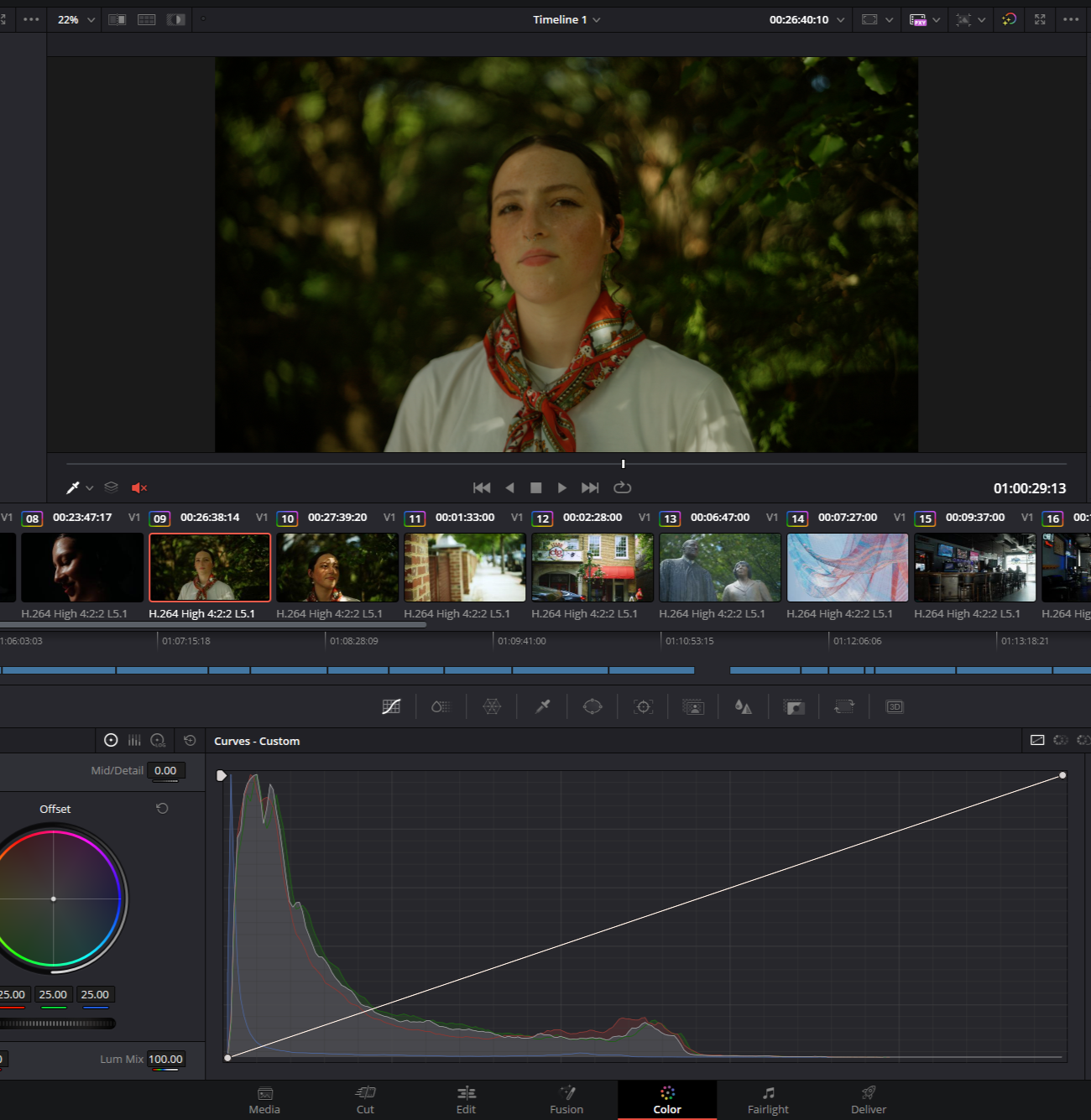1091x1120 pixels.
Task: Open the Magic Mask palette
Action: pyautogui.click(x=693, y=706)
